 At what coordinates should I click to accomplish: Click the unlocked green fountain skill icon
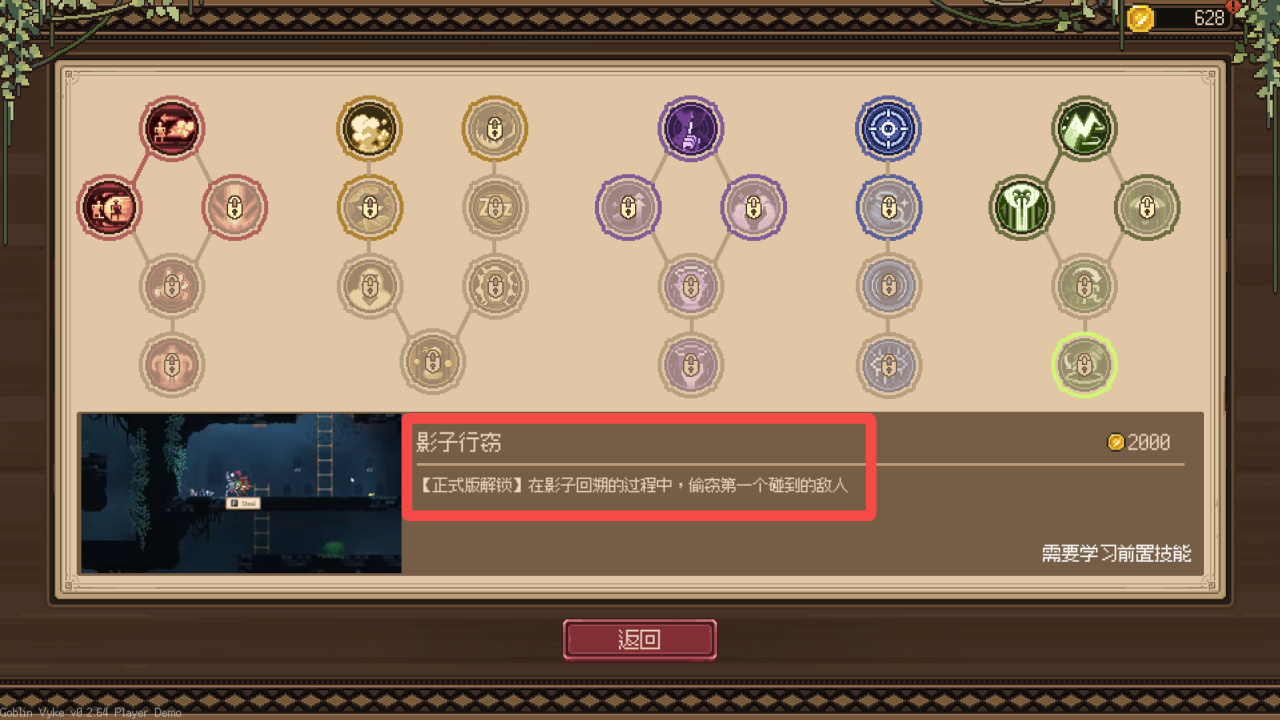(x=1022, y=208)
